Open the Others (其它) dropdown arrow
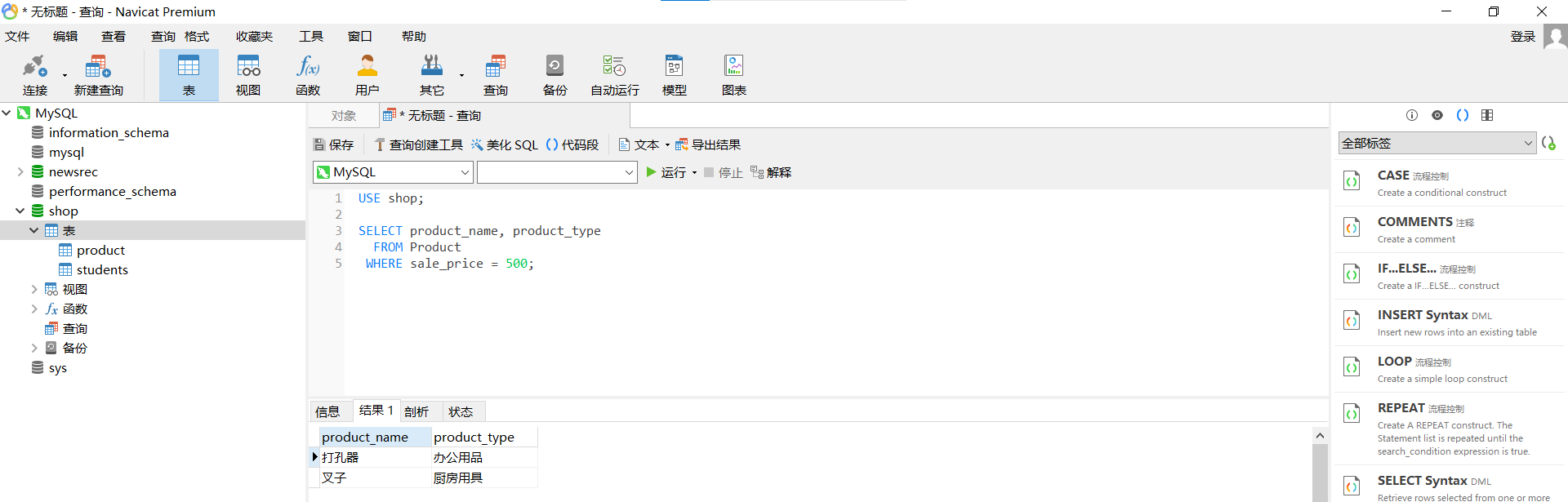This screenshot has height=502, width=1568. point(461,76)
